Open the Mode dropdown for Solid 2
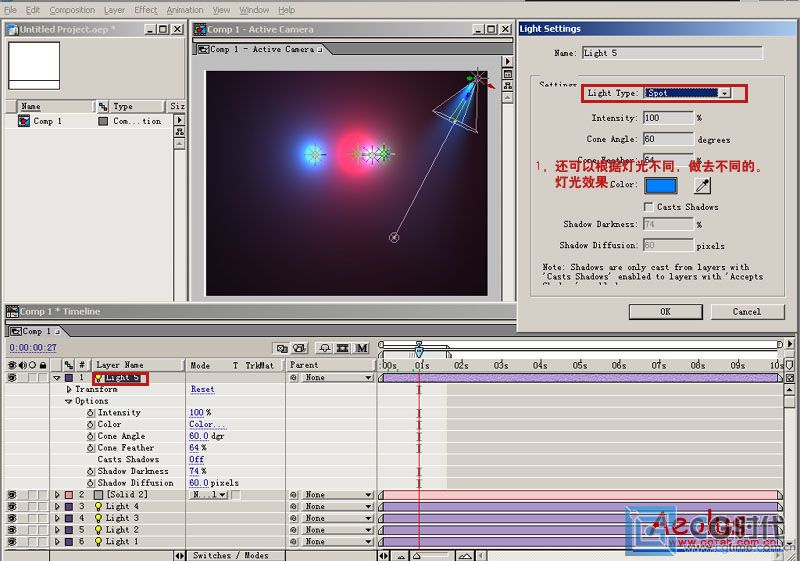Screen dimensions: 800x561 point(210,495)
